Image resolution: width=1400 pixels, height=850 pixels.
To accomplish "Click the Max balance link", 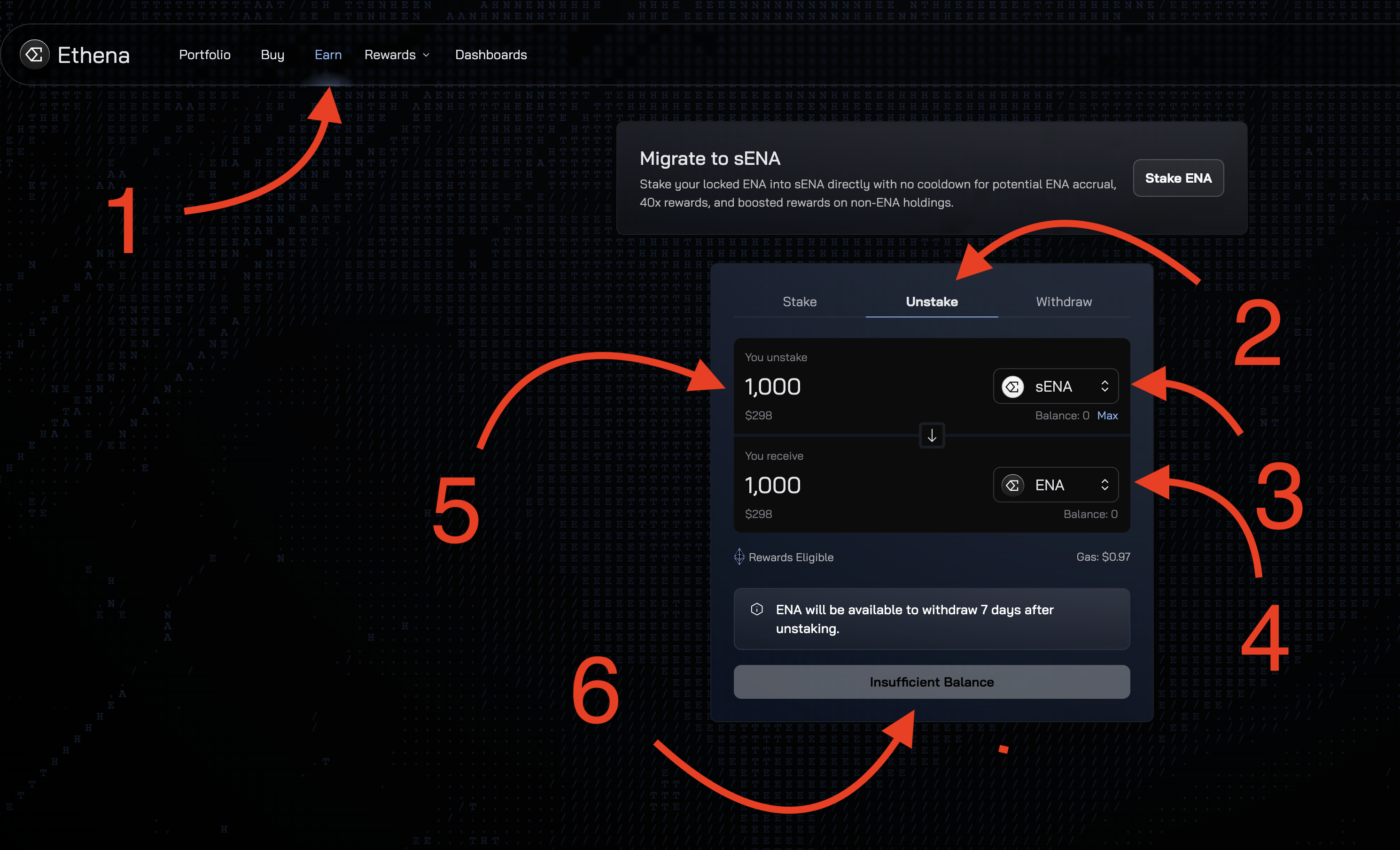I will pos(1107,416).
